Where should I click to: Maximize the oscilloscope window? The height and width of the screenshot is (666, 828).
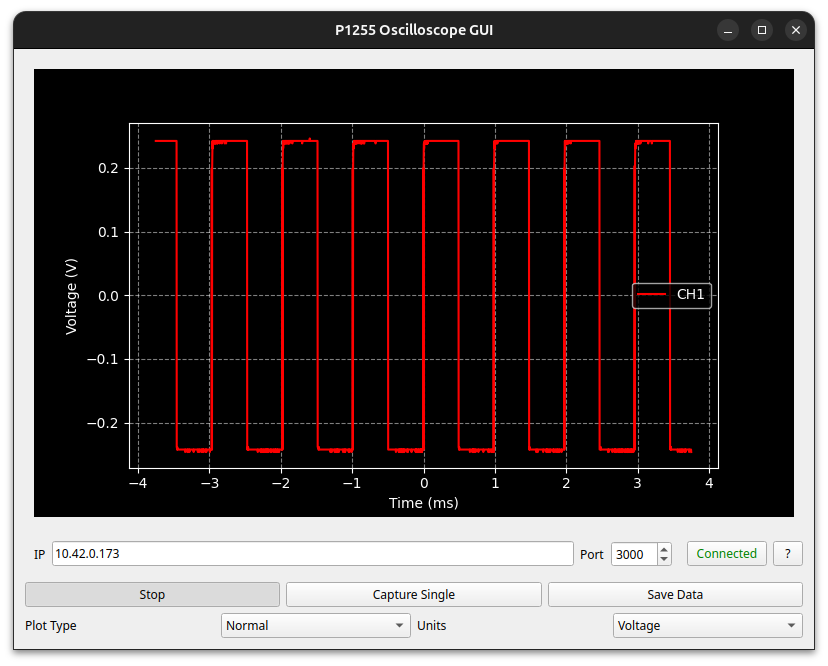pos(762,30)
